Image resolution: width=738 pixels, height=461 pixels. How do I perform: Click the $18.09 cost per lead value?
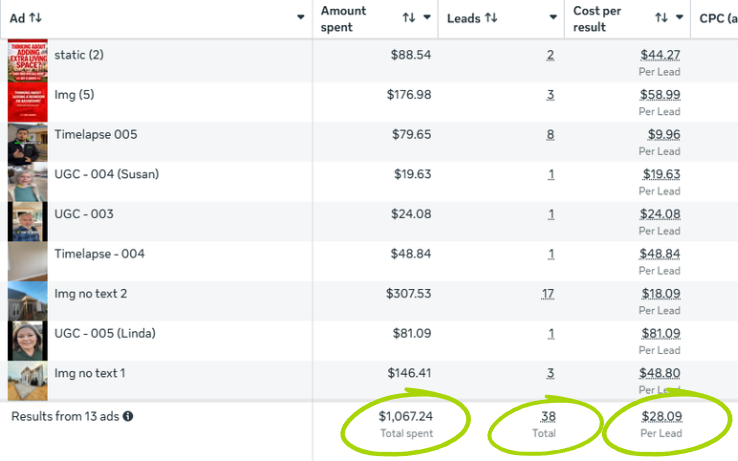[661, 294]
